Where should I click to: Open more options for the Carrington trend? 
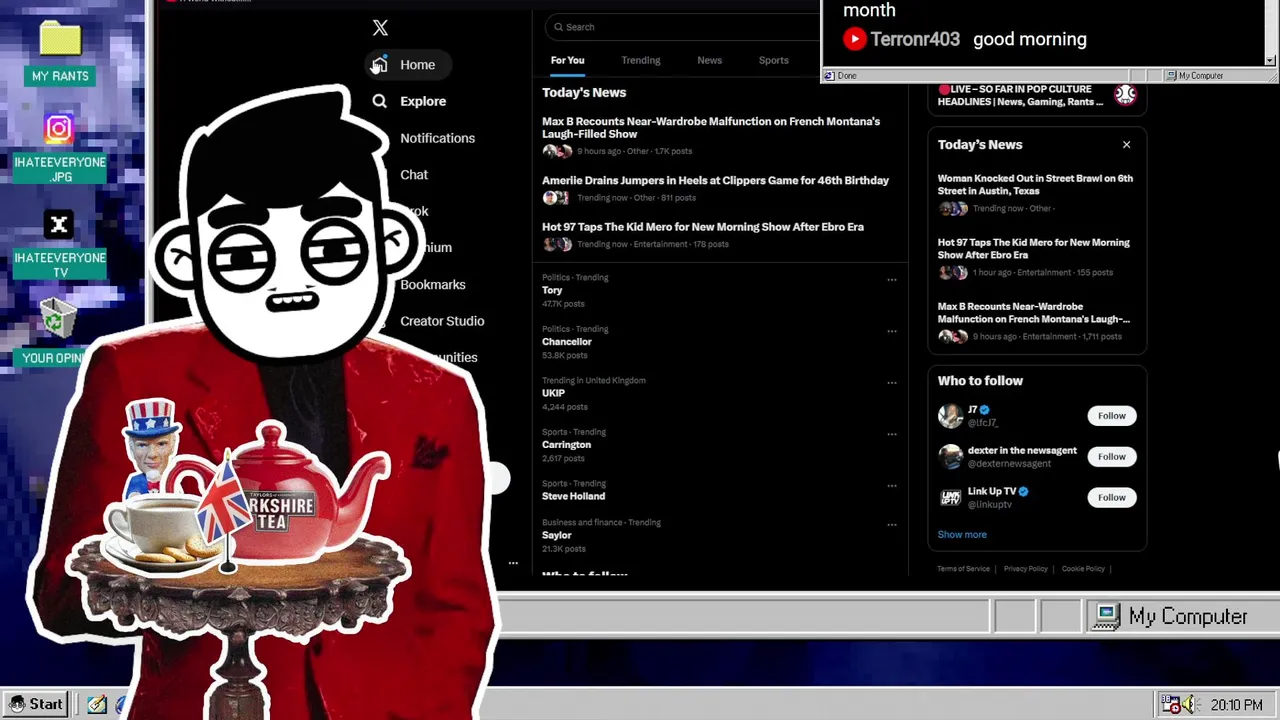(892, 434)
